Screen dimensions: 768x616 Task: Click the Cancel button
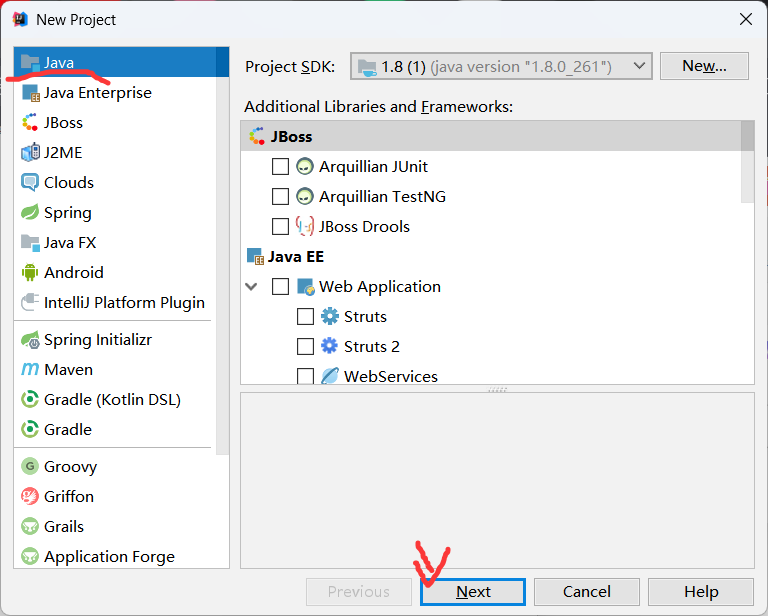586,592
